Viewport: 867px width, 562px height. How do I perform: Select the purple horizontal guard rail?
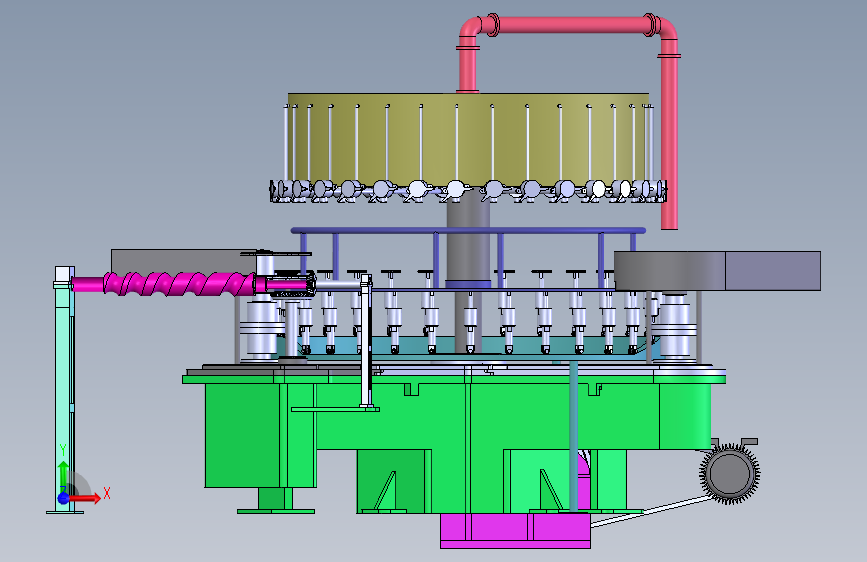point(468,230)
